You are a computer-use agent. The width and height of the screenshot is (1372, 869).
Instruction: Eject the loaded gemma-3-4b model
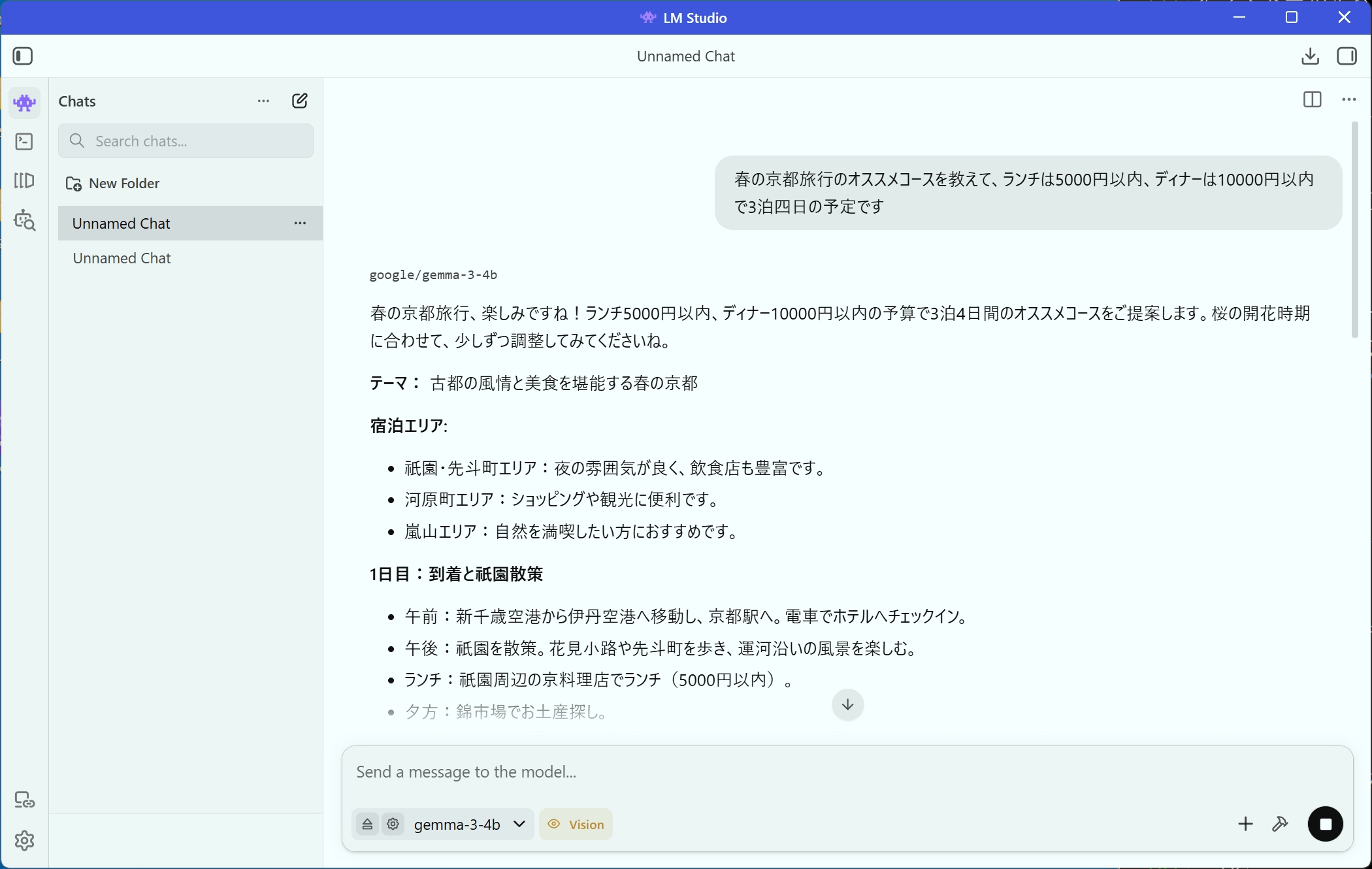[x=367, y=825]
